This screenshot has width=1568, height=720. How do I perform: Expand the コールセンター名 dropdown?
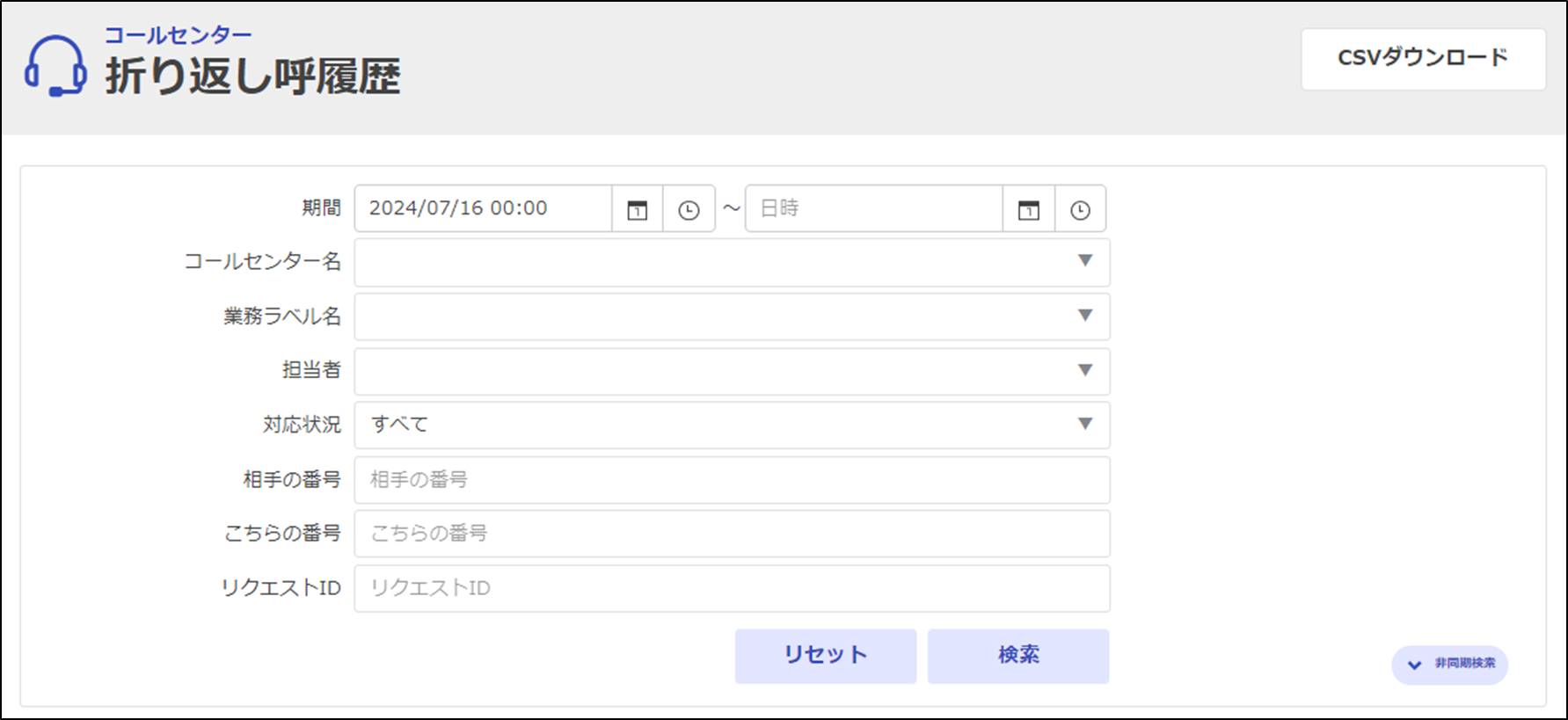tap(733, 262)
